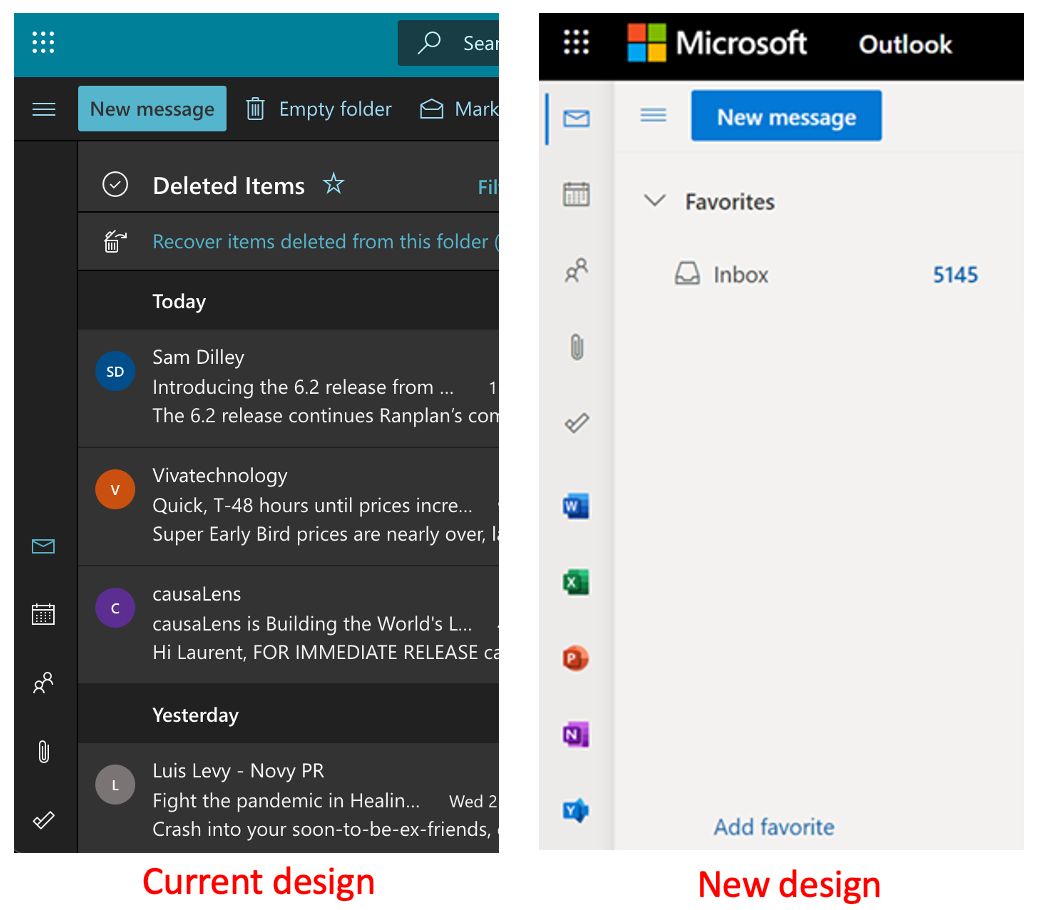Viewport: 1042px width, 910px height.
Task: Launch Yammer from the left rail
Action: 575,811
